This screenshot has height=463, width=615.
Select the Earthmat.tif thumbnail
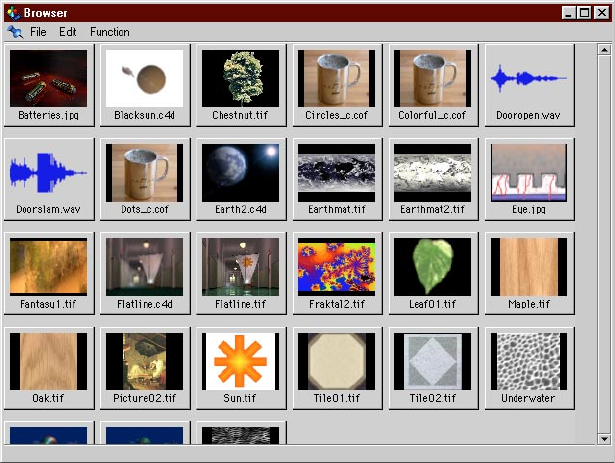[337, 173]
